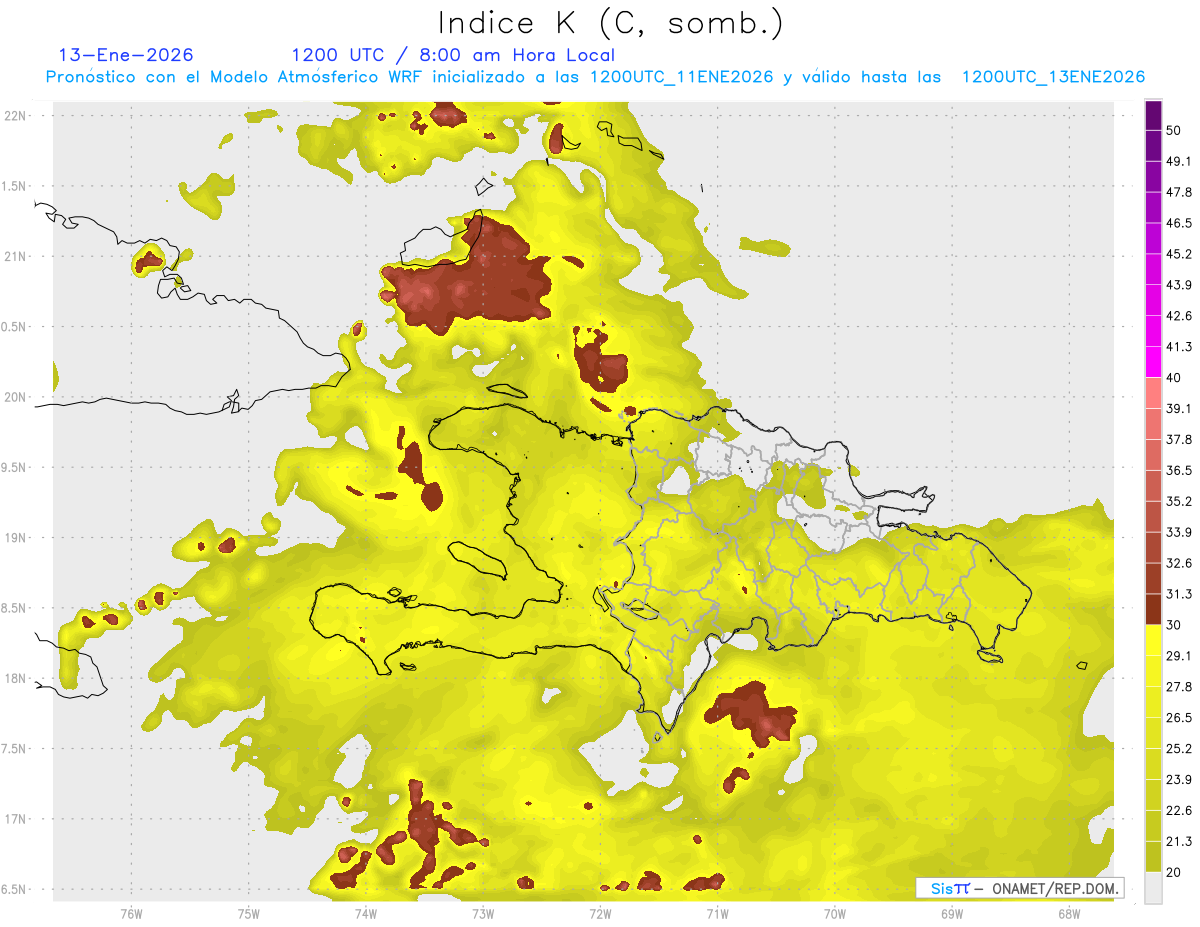This screenshot has height=927, width=1200.
Task: Click the 74W longitude axis label
Action: click(x=366, y=914)
